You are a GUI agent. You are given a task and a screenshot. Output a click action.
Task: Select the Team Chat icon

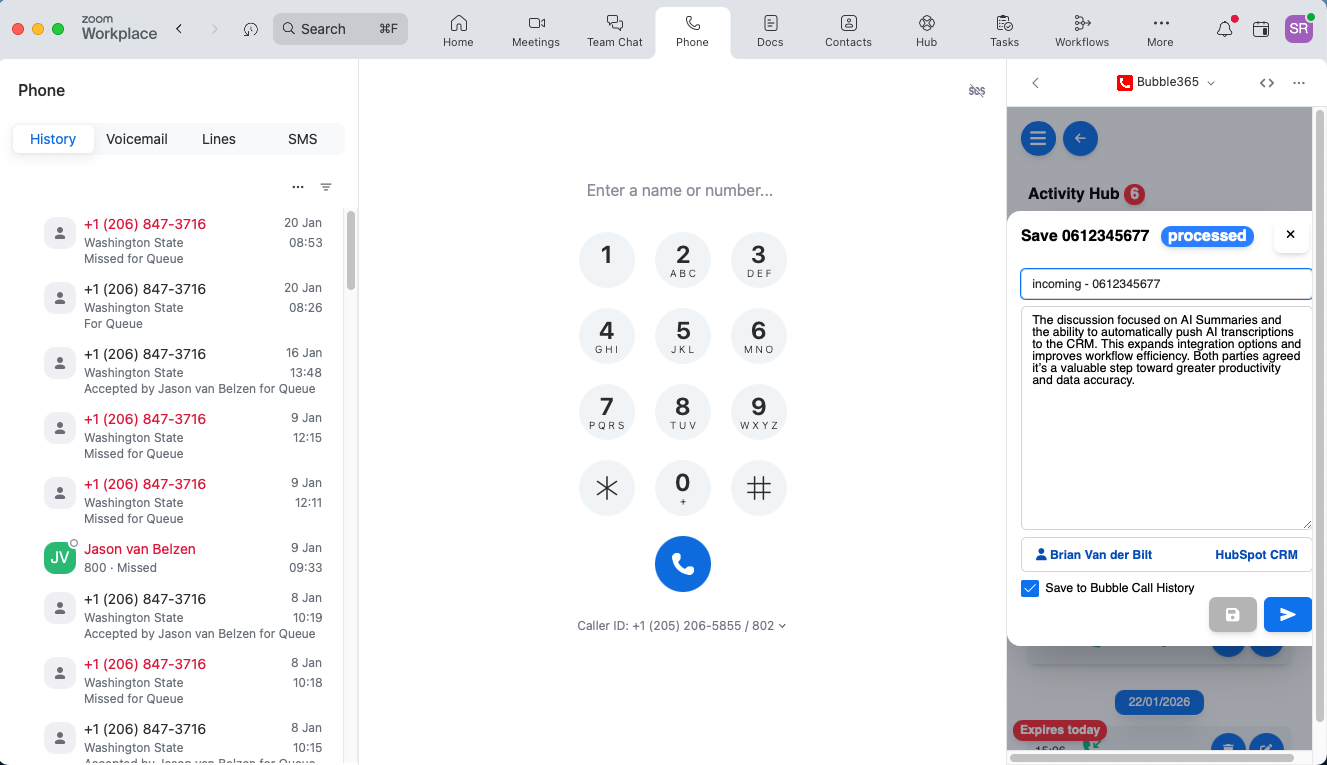614,31
